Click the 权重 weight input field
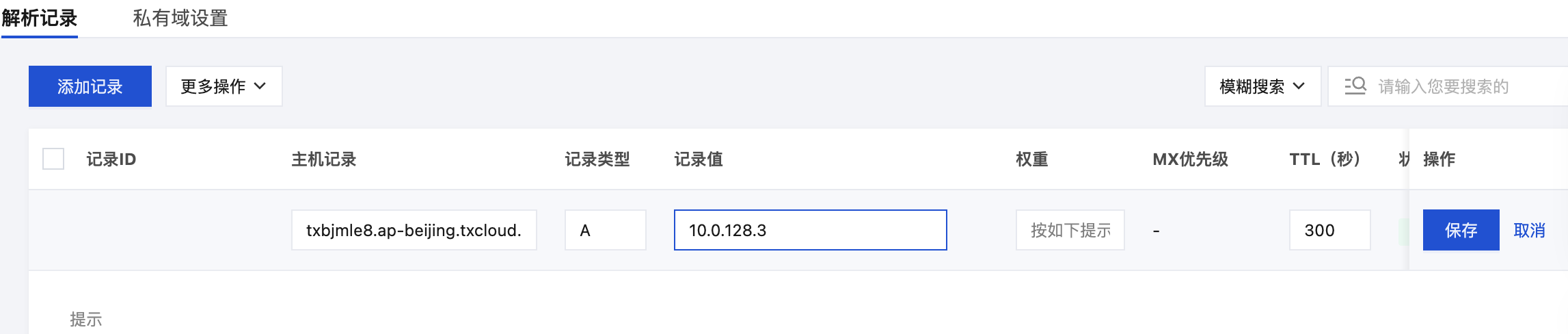Viewport: 1568px width, 334px height. click(1070, 230)
